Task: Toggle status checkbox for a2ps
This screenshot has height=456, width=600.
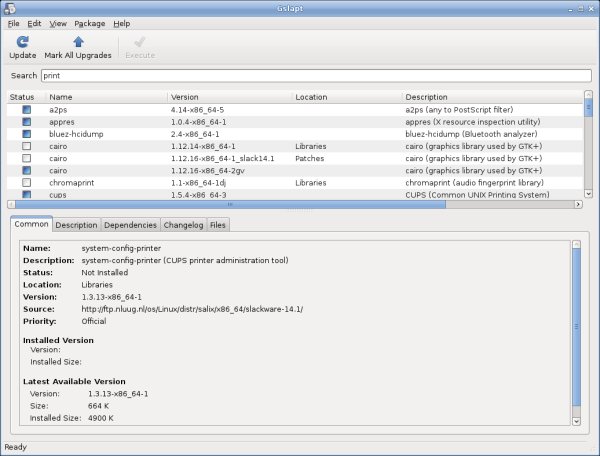Action: [26, 110]
